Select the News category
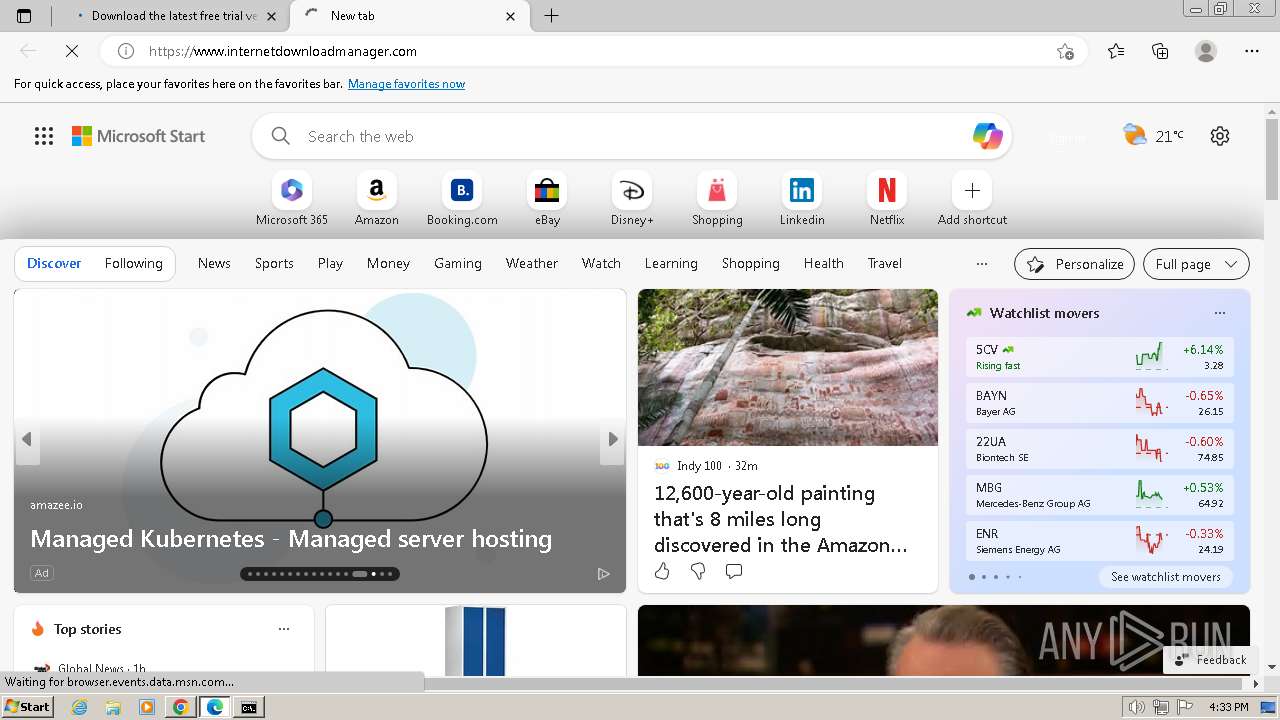 point(214,263)
